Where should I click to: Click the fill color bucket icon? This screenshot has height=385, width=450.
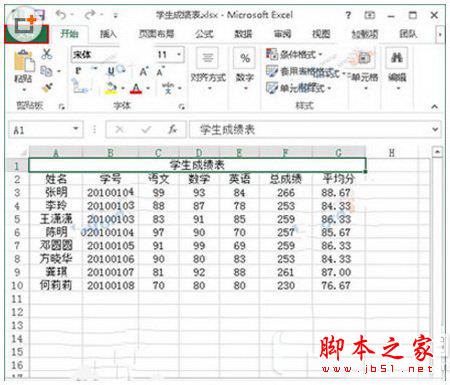[x=111, y=88]
